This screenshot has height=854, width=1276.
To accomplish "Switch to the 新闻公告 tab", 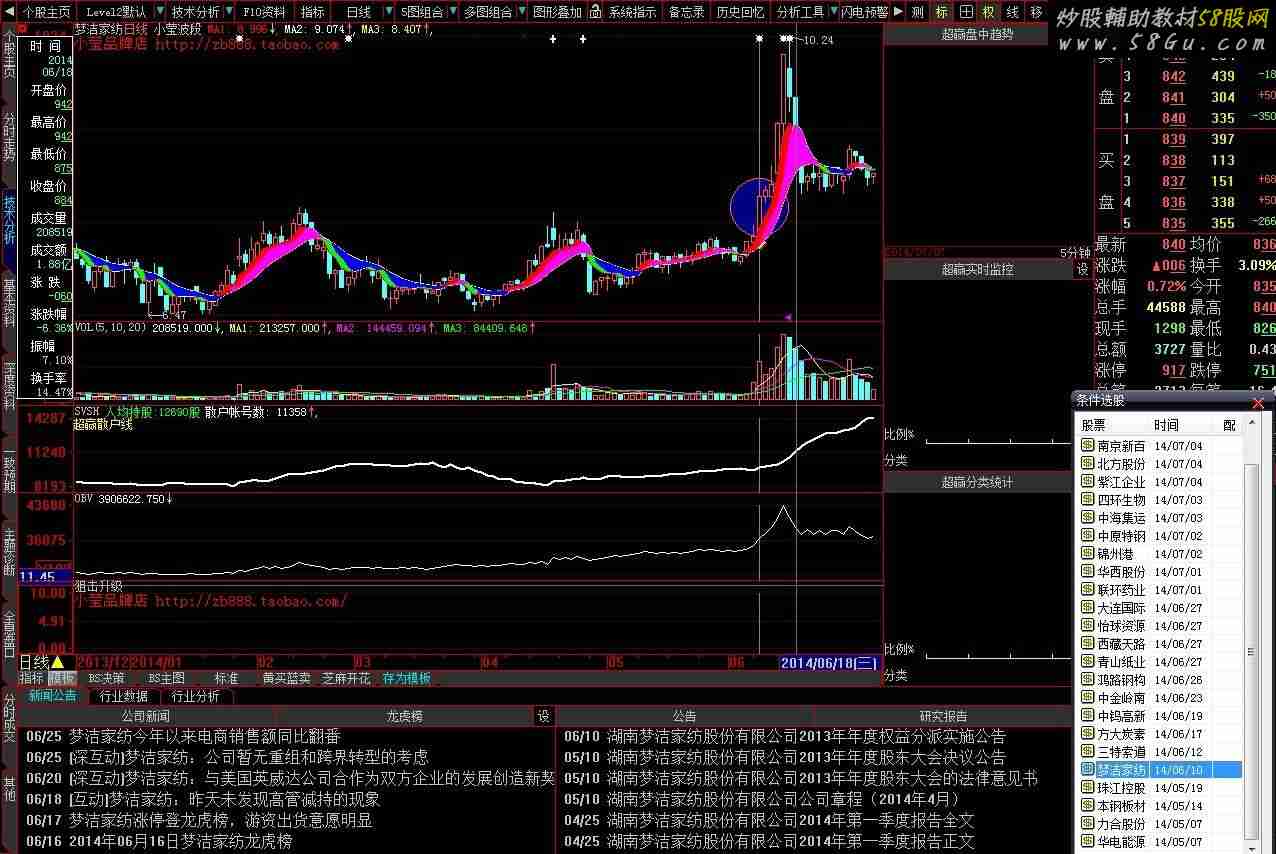I will [x=52, y=695].
